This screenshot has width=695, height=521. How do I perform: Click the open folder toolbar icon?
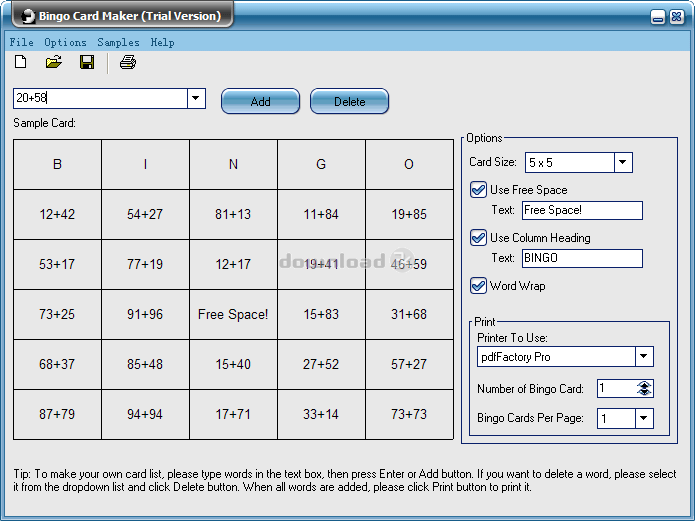click(x=54, y=63)
